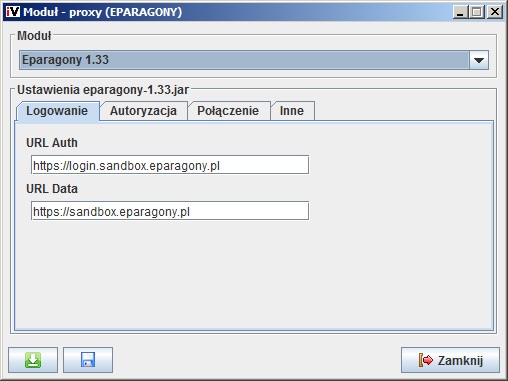The height and width of the screenshot is (381, 508).
Task: Switch to the Autoryzacja tab
Action: click(x=143, y=111)
